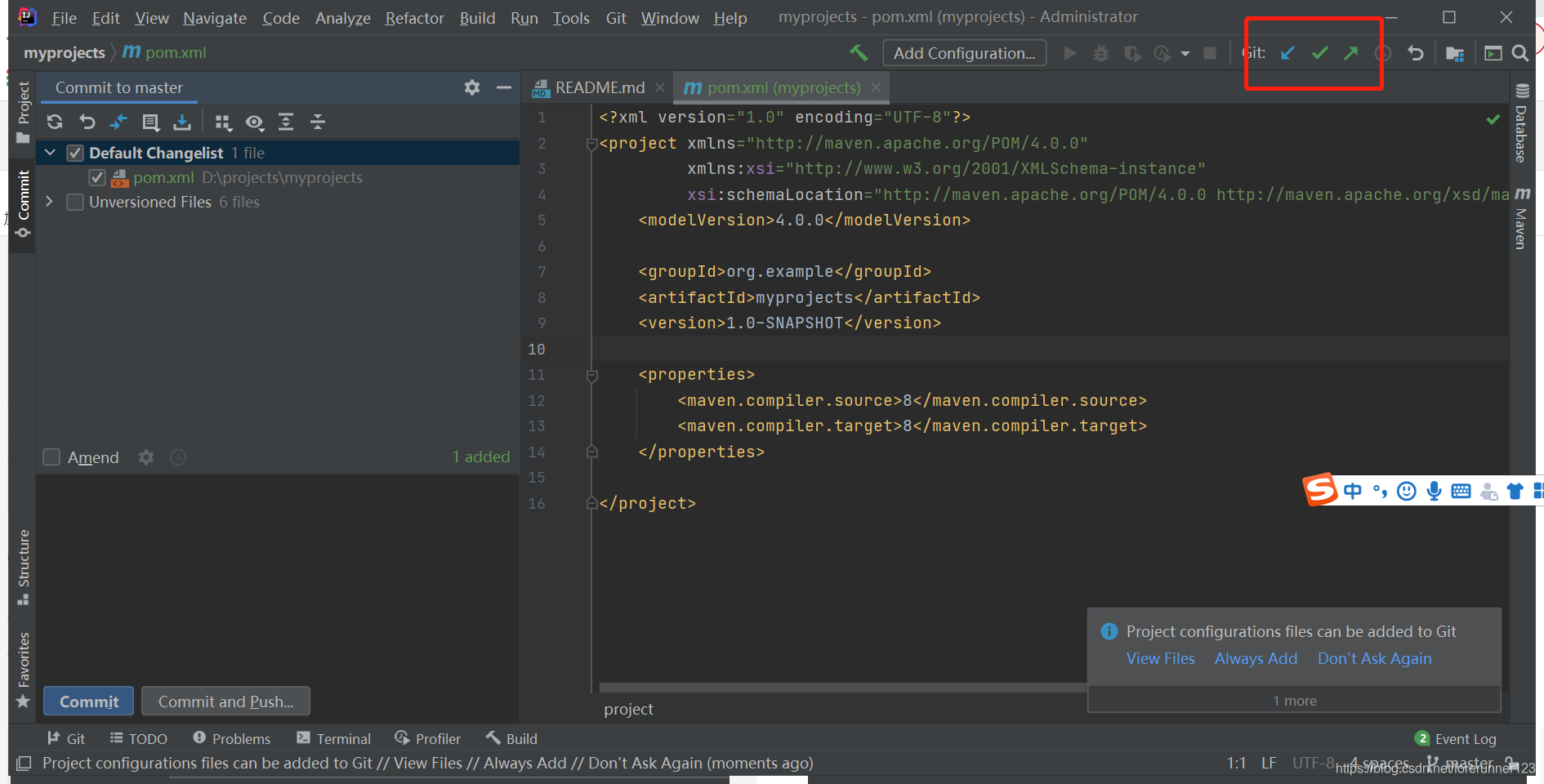Open the Project side tool window

(x=23, y=112)
